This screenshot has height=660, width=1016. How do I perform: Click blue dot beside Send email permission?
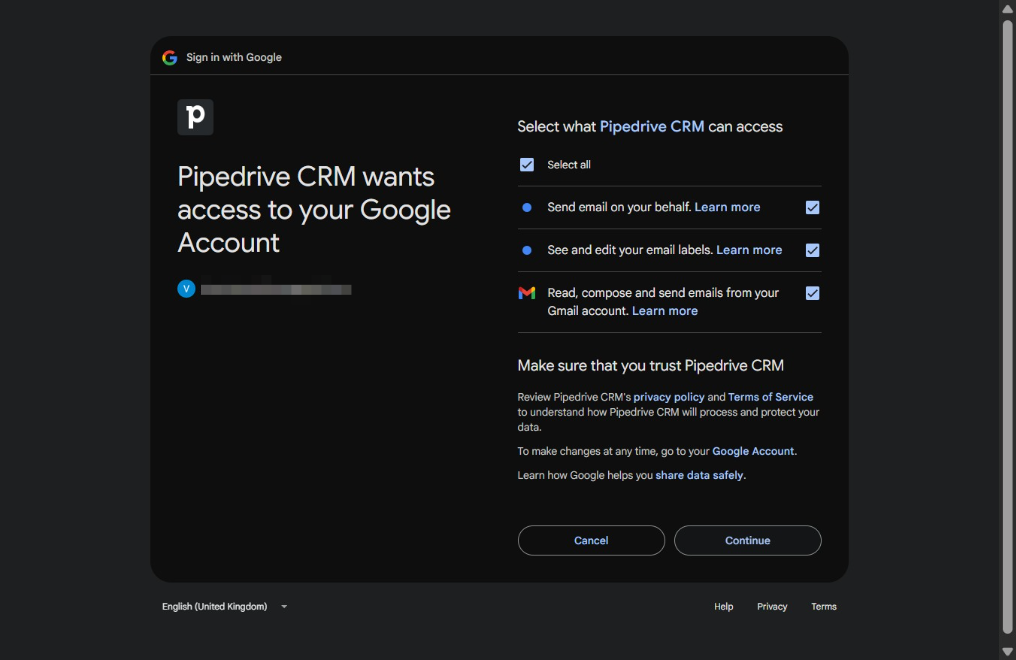527,207
